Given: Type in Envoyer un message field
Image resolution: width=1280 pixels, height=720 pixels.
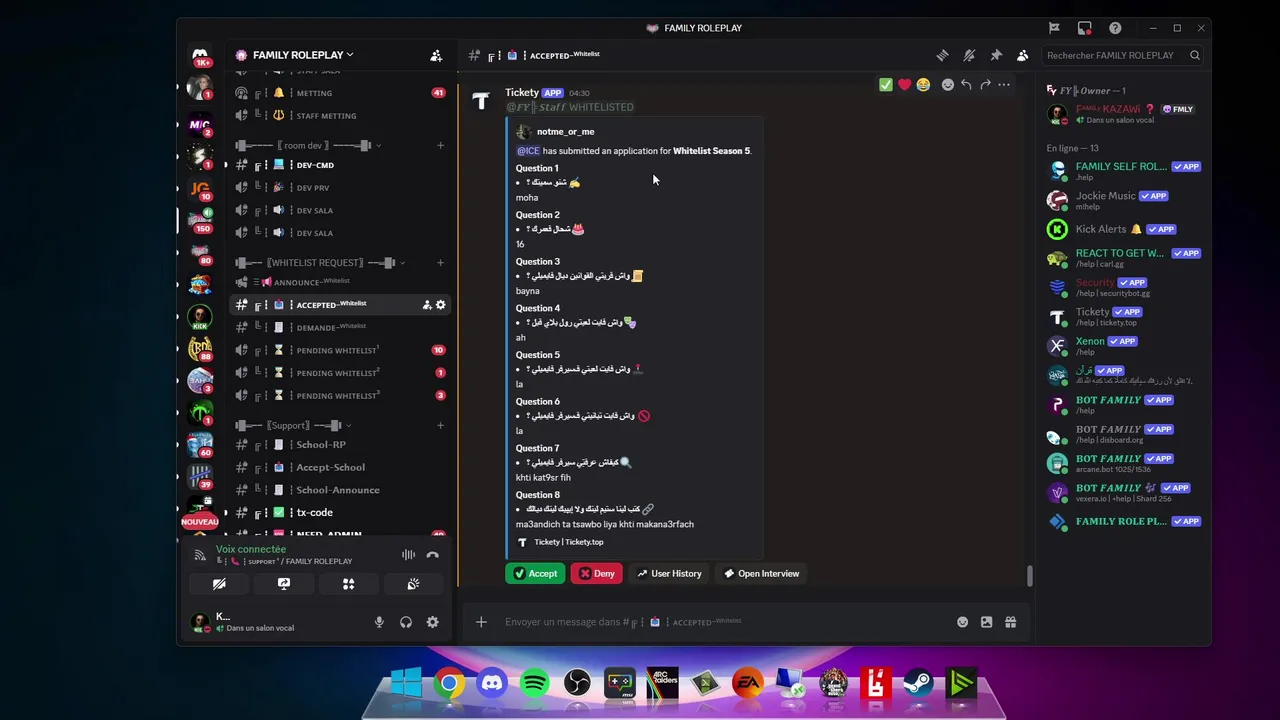Looking at the screenshot, I should (725, 622).
